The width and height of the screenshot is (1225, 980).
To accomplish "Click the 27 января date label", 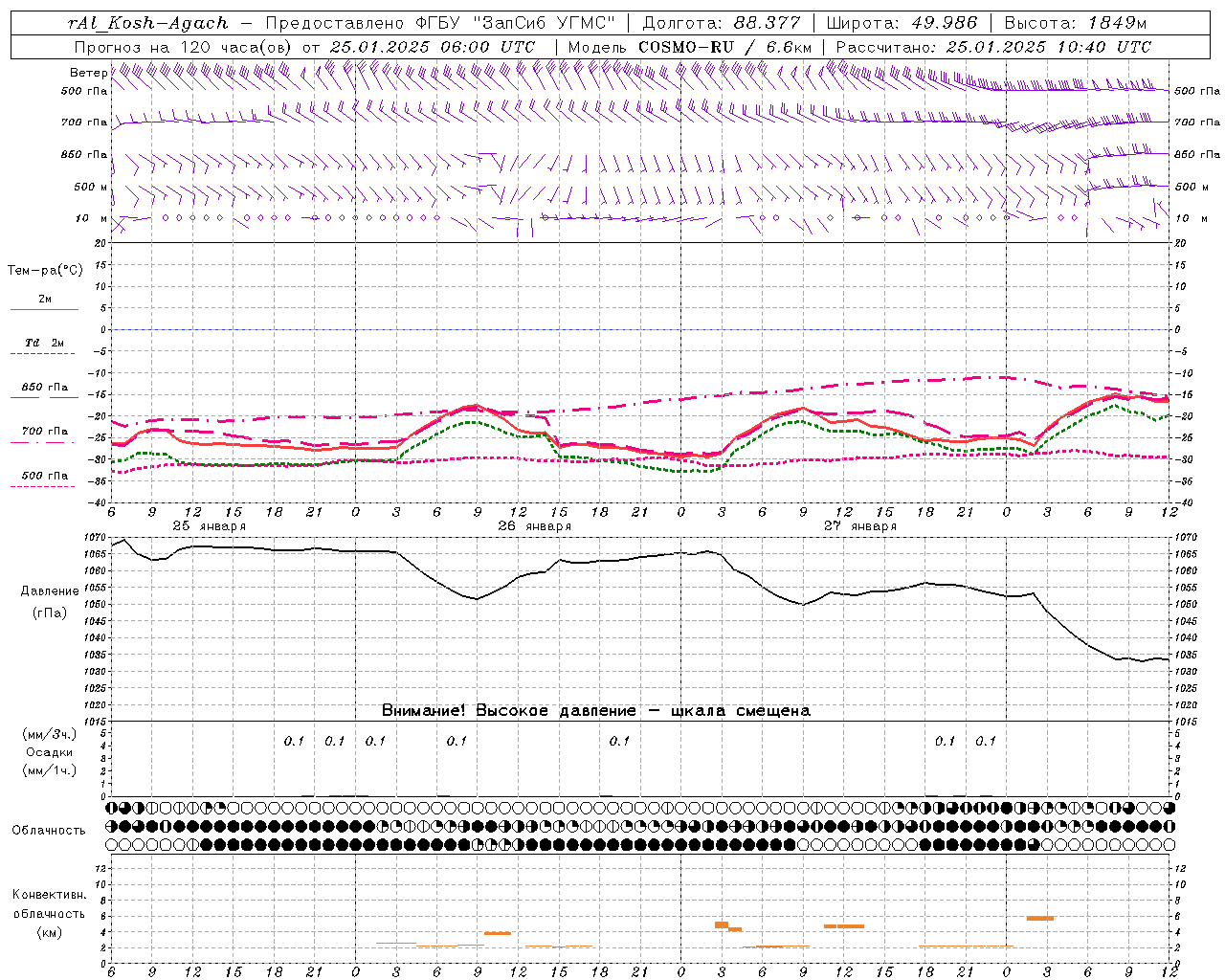I will click(x=860, y=526).
